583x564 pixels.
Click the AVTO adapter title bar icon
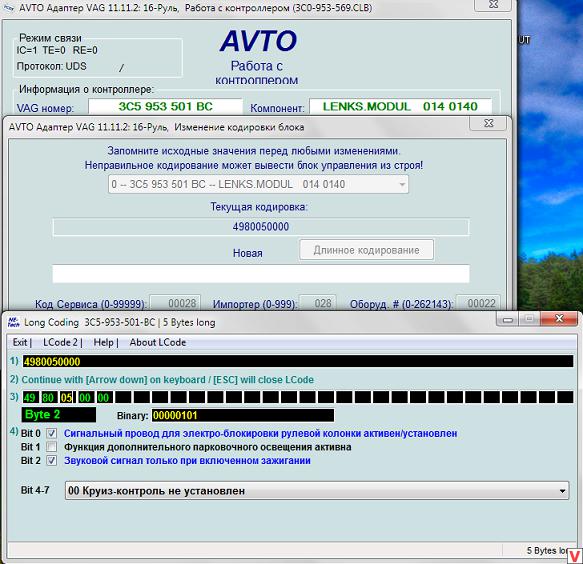click(x=8, y=7)
